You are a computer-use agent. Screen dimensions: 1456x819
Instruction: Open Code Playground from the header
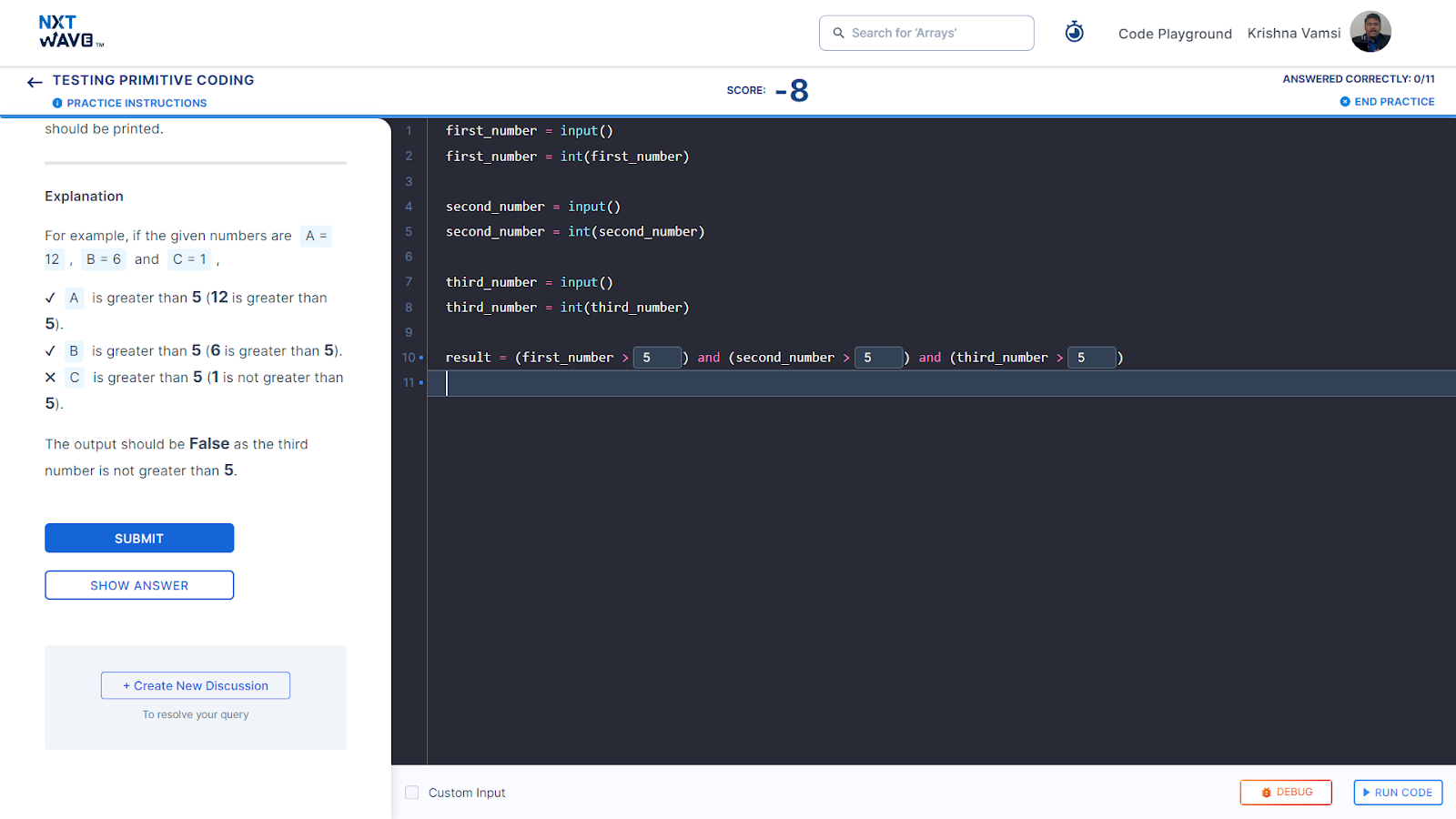[x=1175, y=34]
